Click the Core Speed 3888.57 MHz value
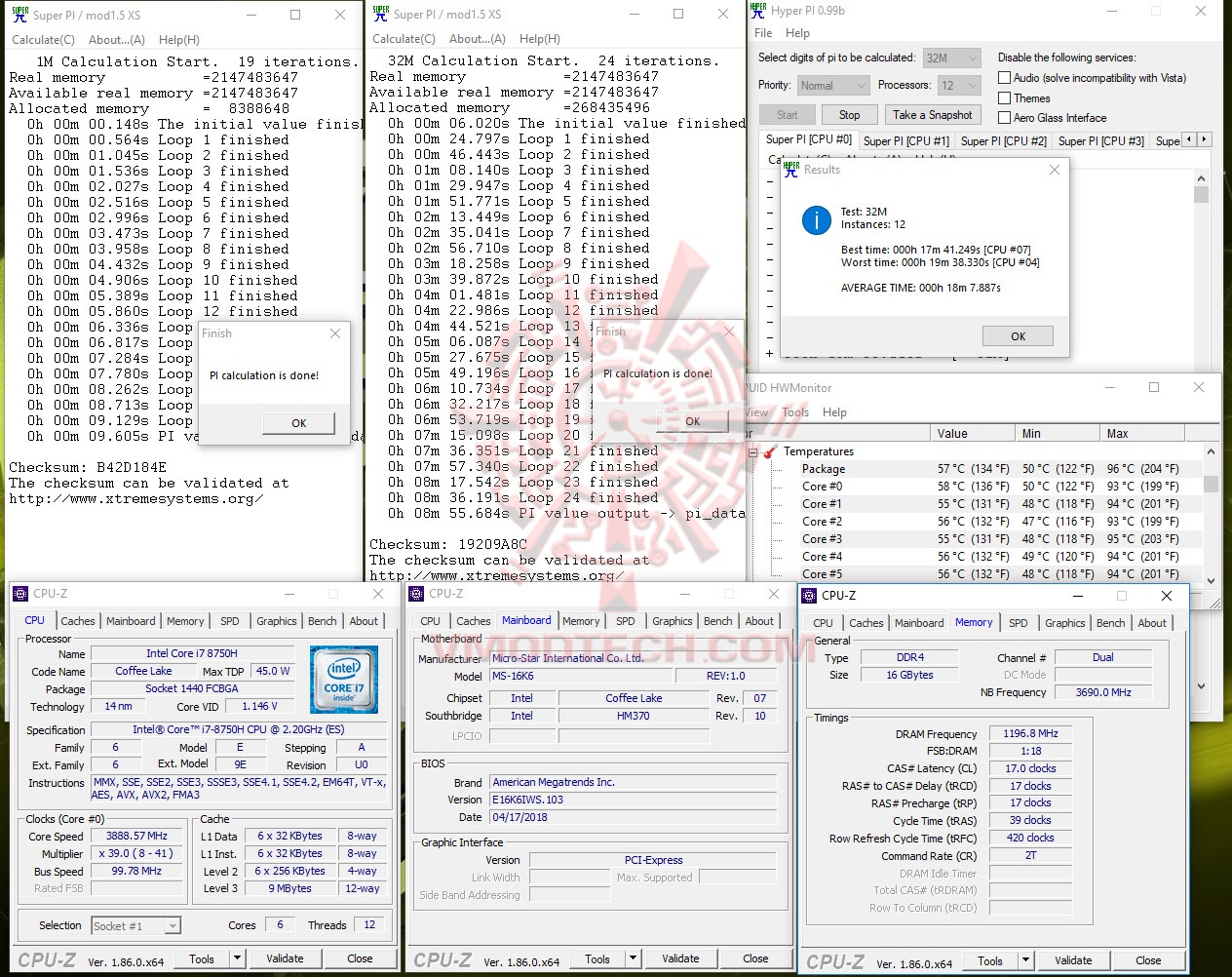Viewport: 1232px width, 977px height. tap(136, 837)
